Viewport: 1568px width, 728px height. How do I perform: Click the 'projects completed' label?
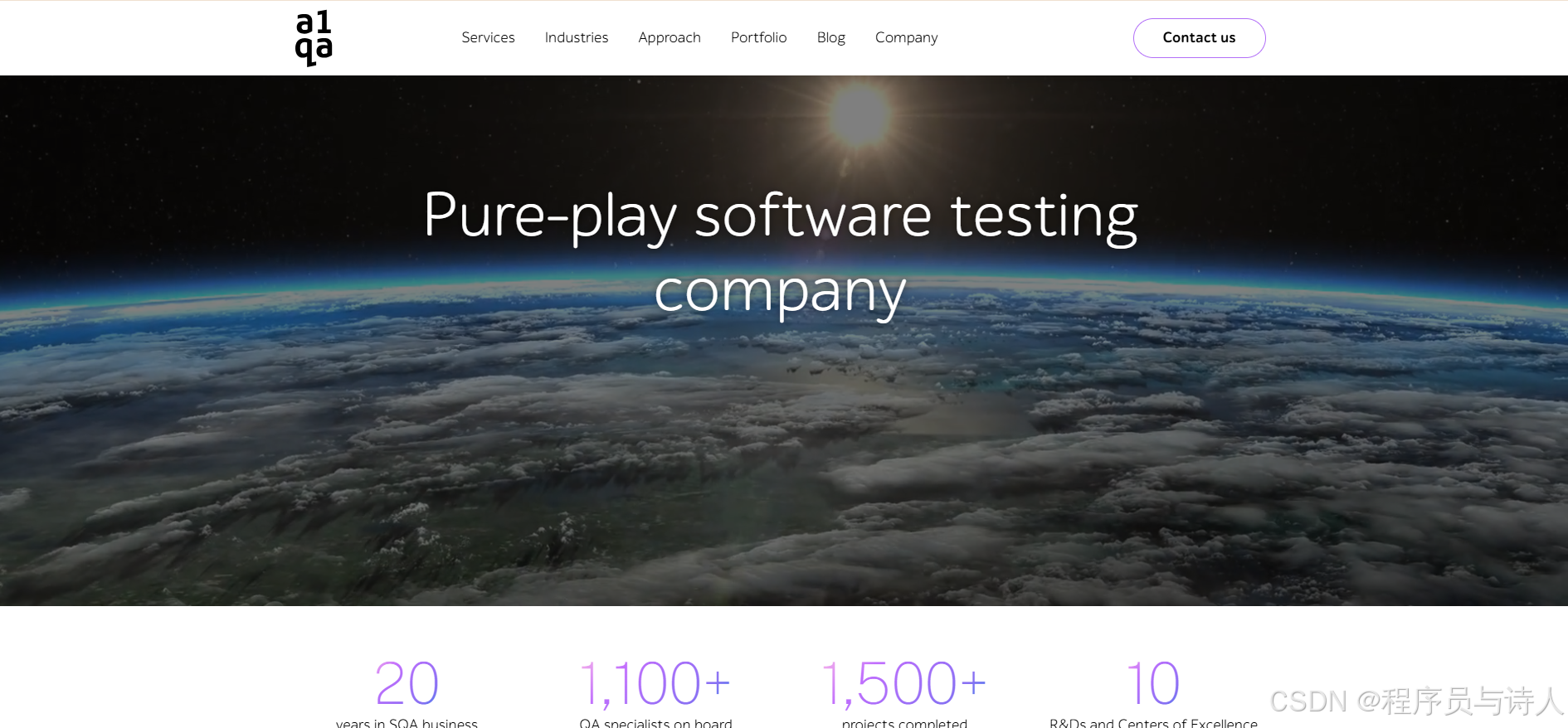point(904,722)
